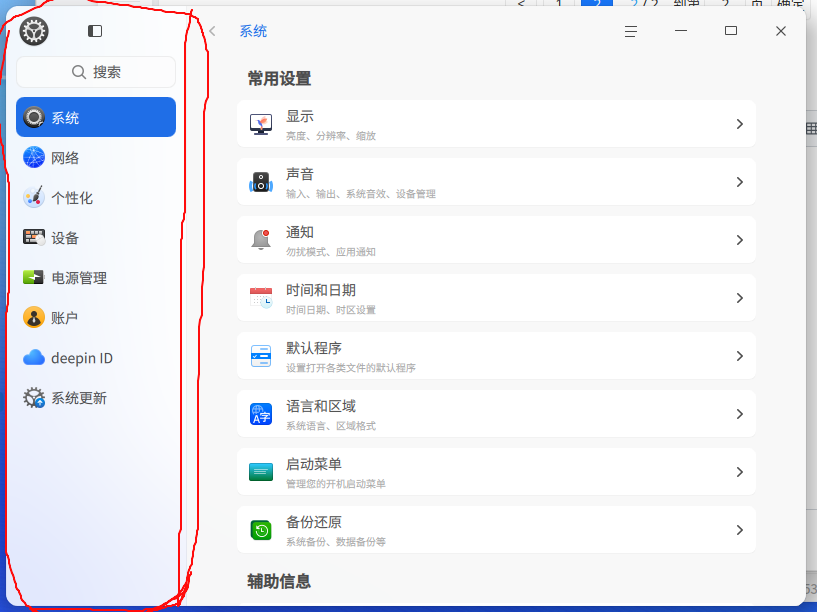The height and width of the screenshot is (612, 817).
Task: Expand the 时间和日期 row chevron
Action: (x=740, y=298)
